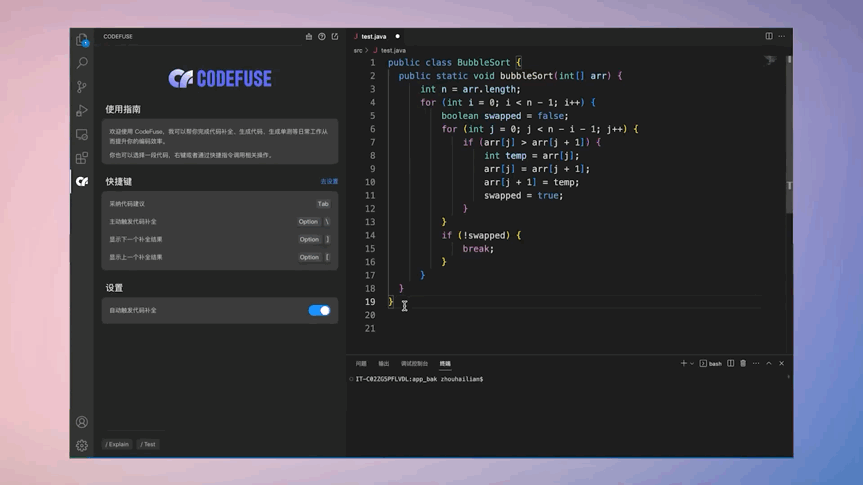
Task: Click the 'int n = arr.length;' line
Action: click(470, 89)
